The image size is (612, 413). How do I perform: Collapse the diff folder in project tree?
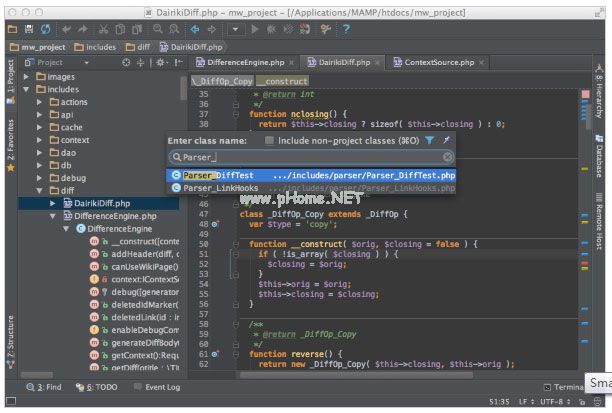click(x=40, y=190)
